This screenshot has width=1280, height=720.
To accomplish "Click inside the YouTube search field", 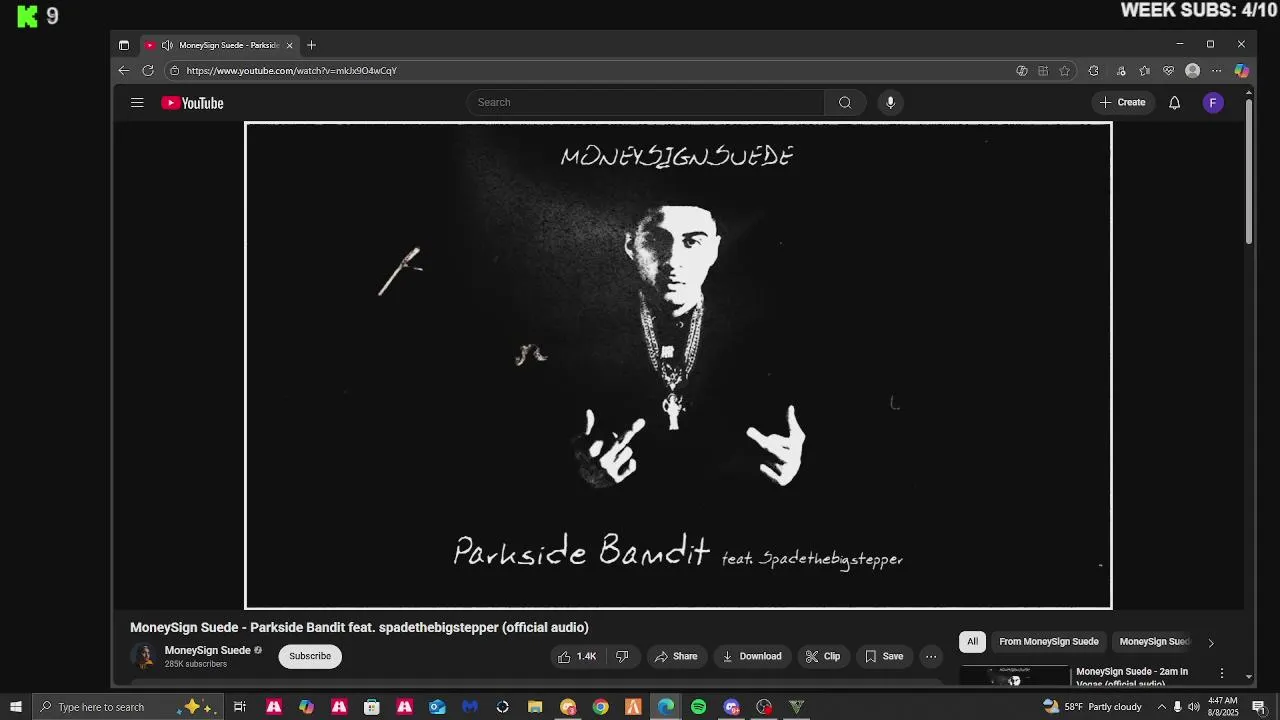I will (x=645, y=102).
